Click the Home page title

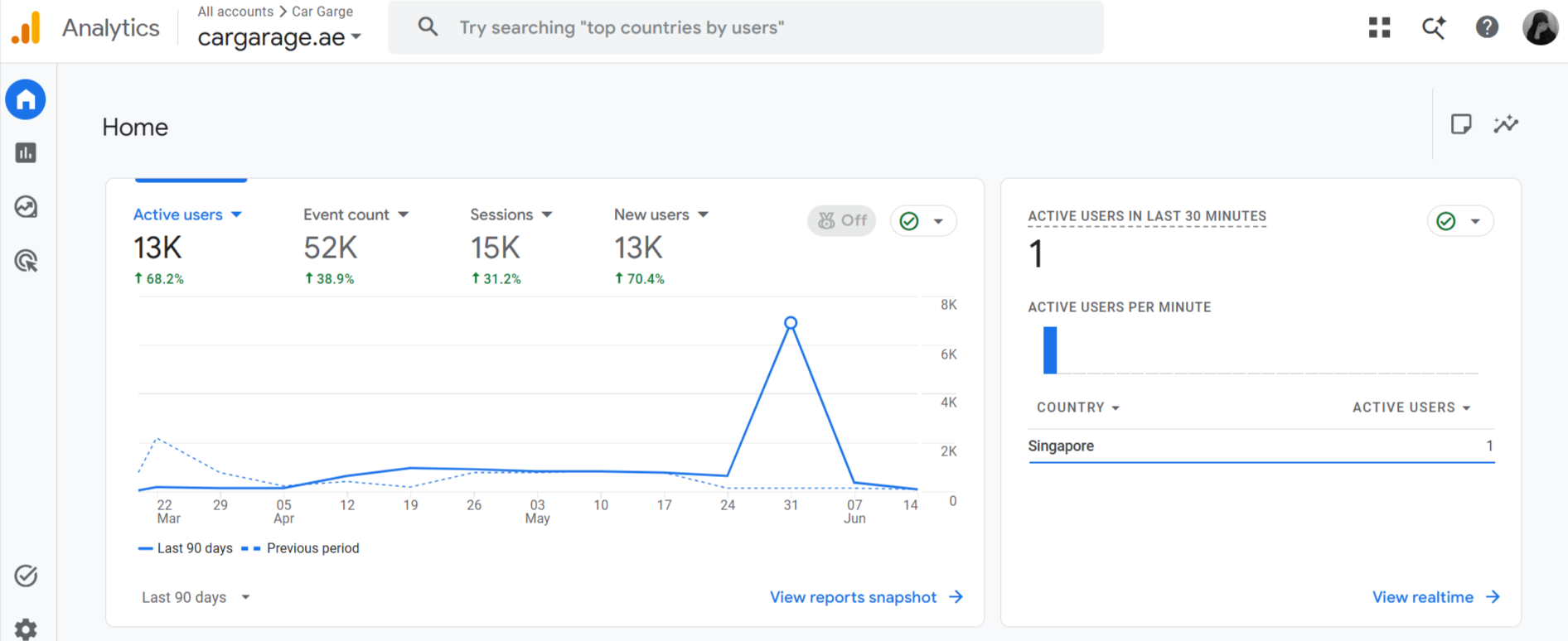(x=135, y=127)
